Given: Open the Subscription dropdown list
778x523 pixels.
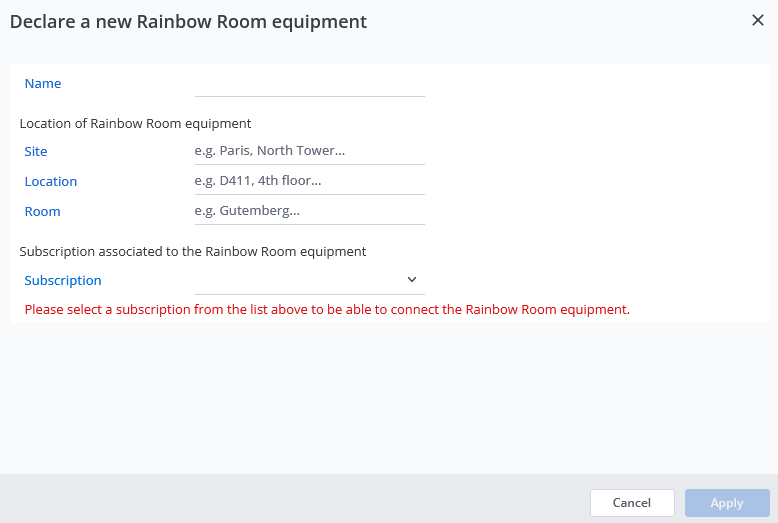Looking at the screenshot, I should 300,280.
